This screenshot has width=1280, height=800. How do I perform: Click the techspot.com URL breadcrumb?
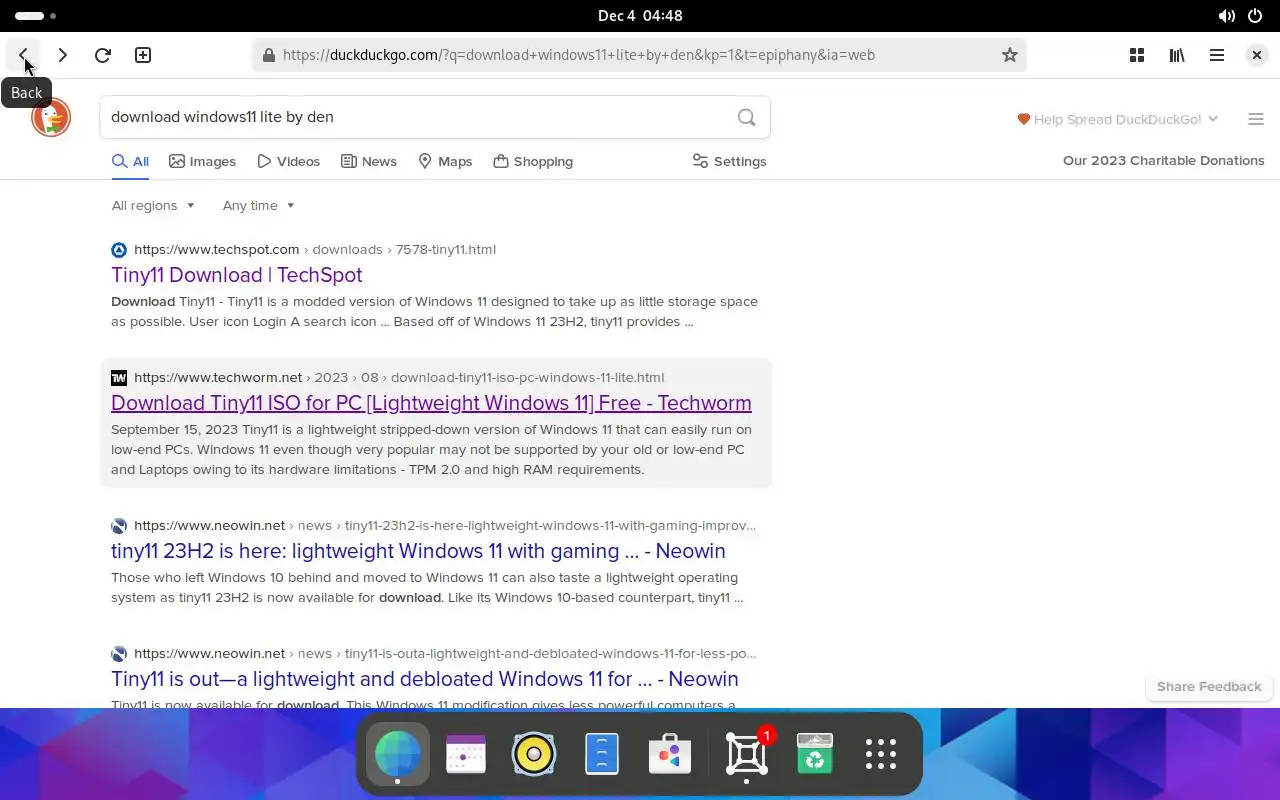click(315, 250)
